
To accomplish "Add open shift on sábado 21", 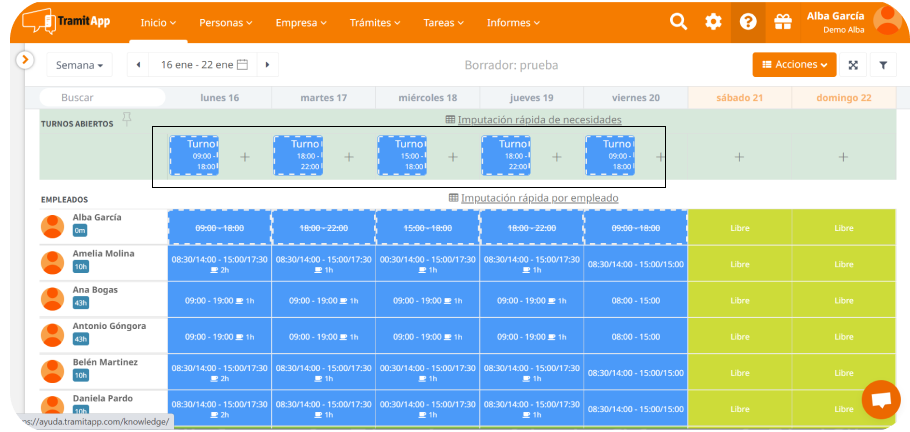I will 739,157.
